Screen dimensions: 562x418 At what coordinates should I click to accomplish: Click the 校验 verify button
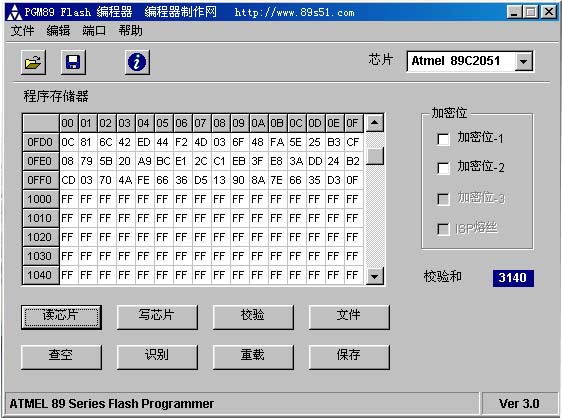click(253, 317)
